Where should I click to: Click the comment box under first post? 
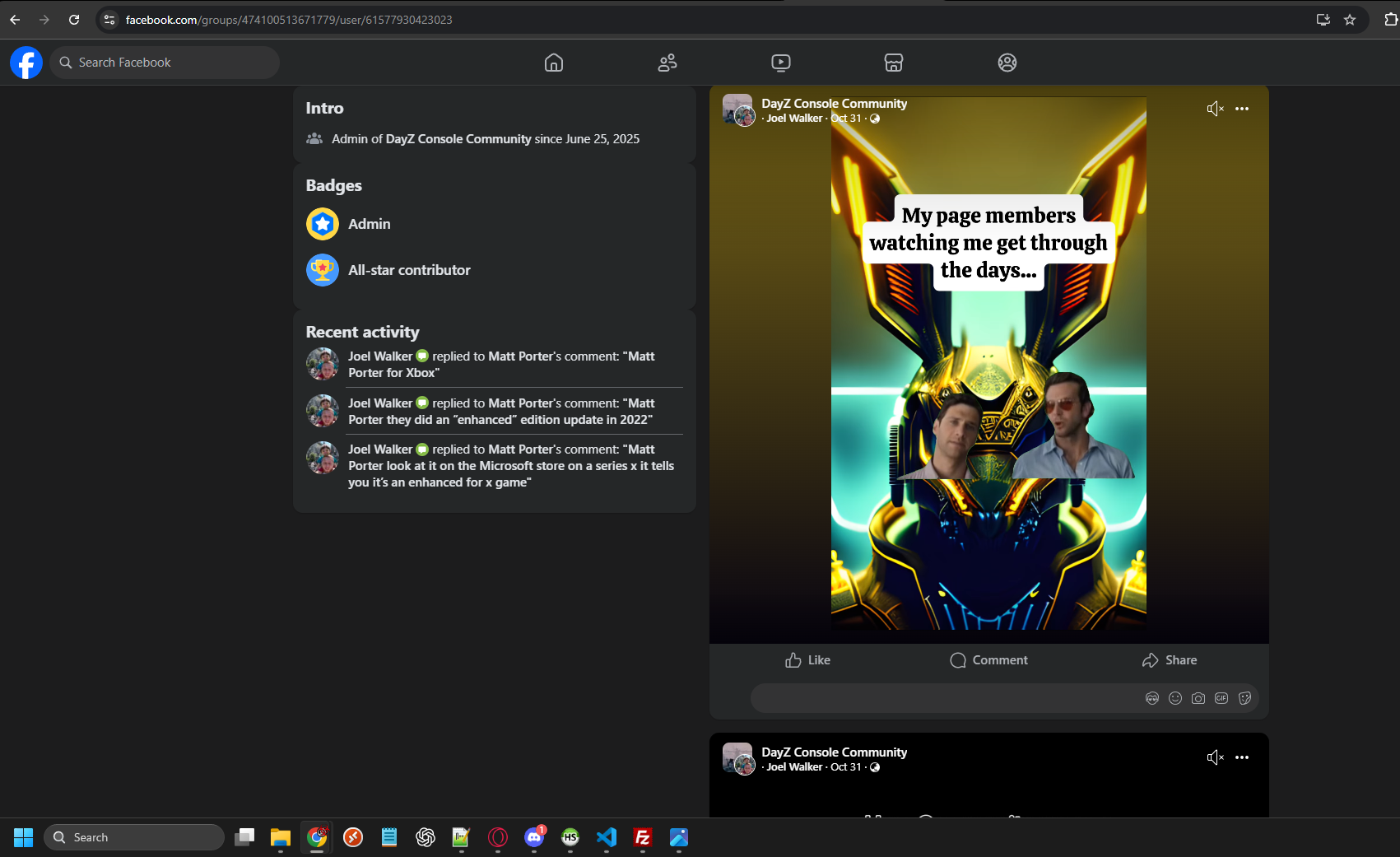coord(947,698)
